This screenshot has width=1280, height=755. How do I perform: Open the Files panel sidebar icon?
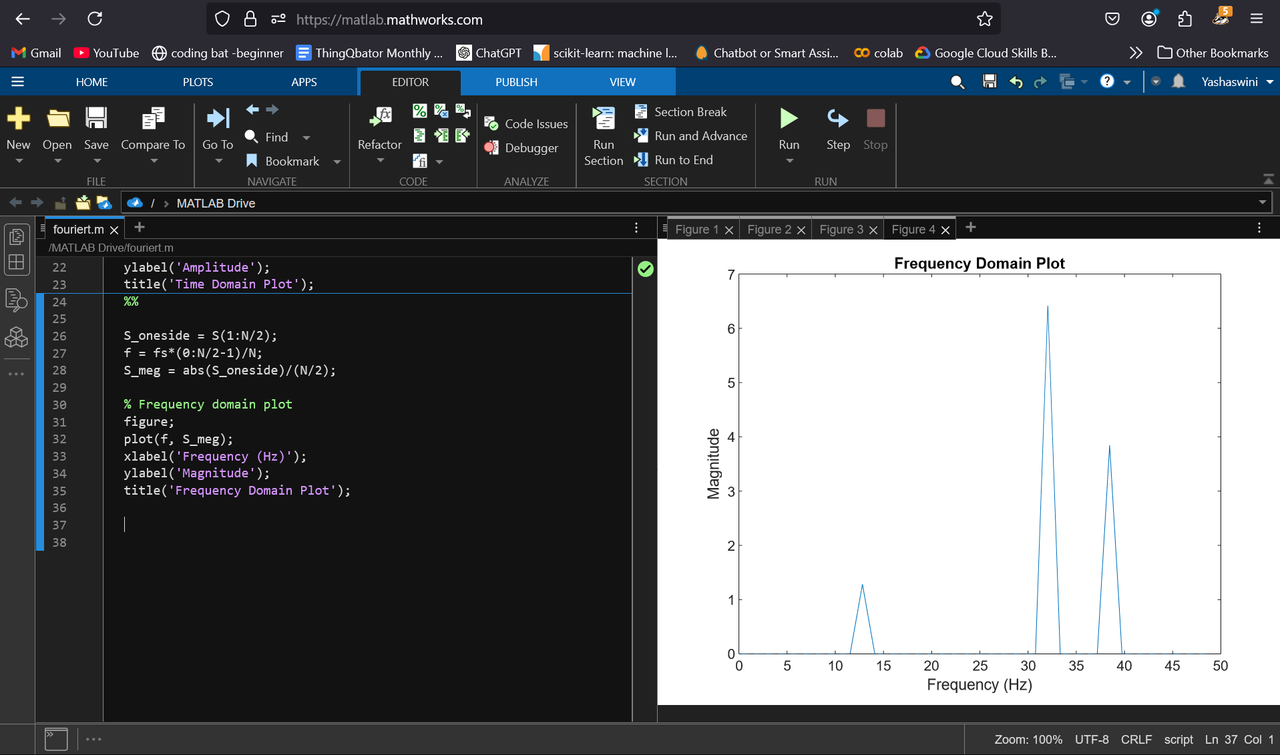pyautogui.click(x=16, y=236)
